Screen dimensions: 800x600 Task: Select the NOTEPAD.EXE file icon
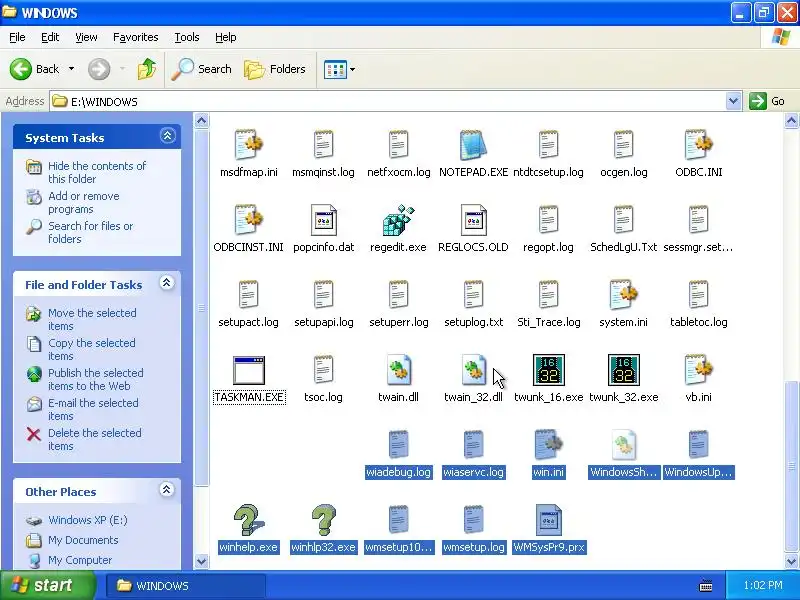click(473, 145)
